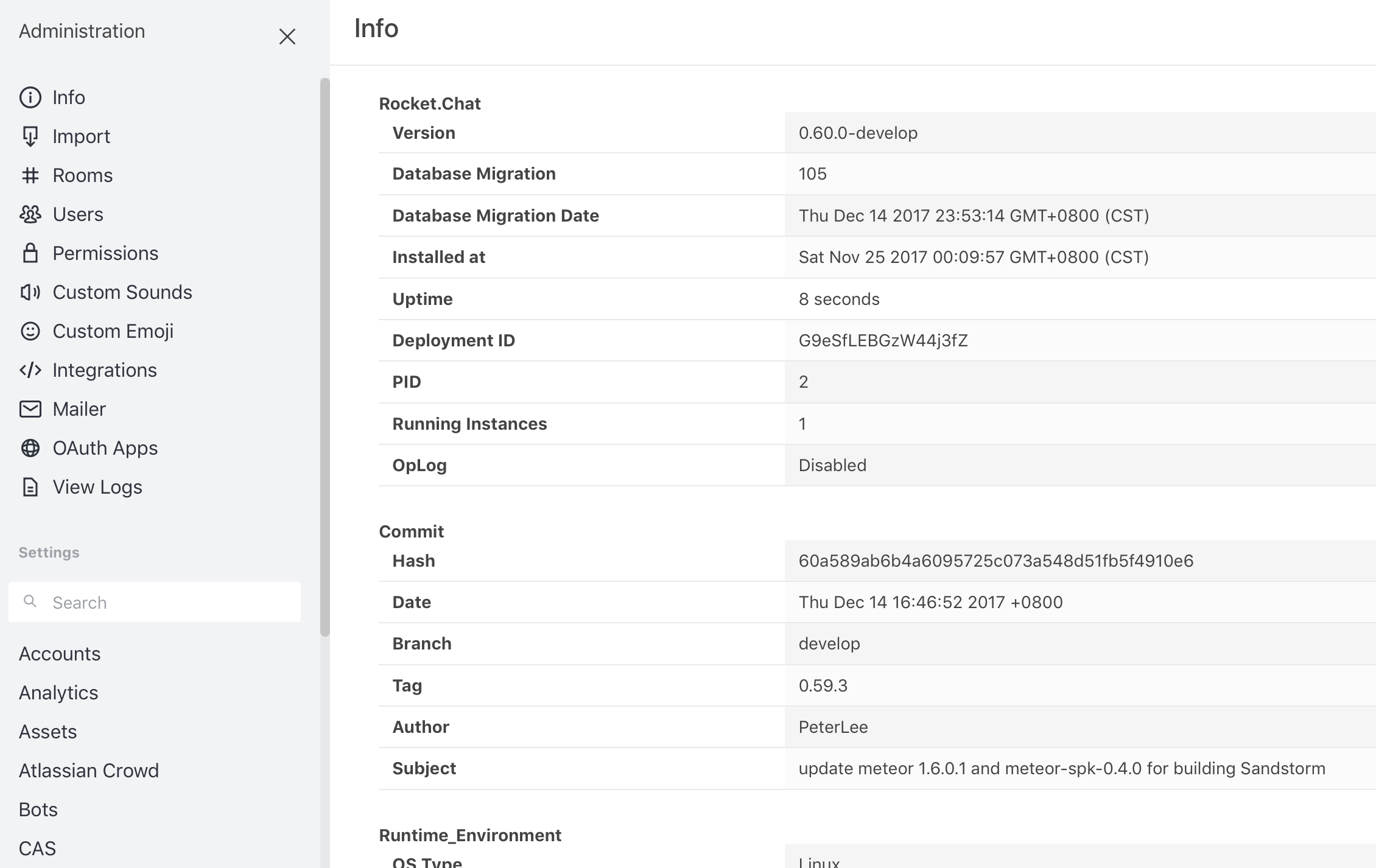Click the Users group icon
Image resolution: width=1376 pixels, height=868 pixels.
[x=30, y=214]
